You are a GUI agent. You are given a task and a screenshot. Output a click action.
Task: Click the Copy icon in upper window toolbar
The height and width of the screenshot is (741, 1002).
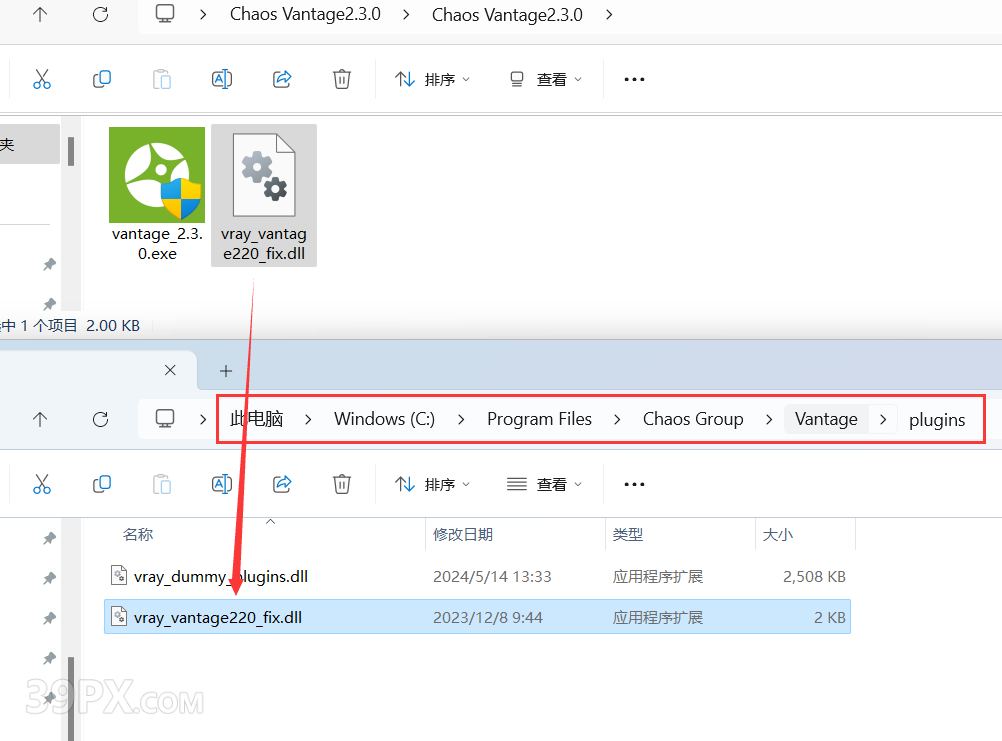coord(102,79)
